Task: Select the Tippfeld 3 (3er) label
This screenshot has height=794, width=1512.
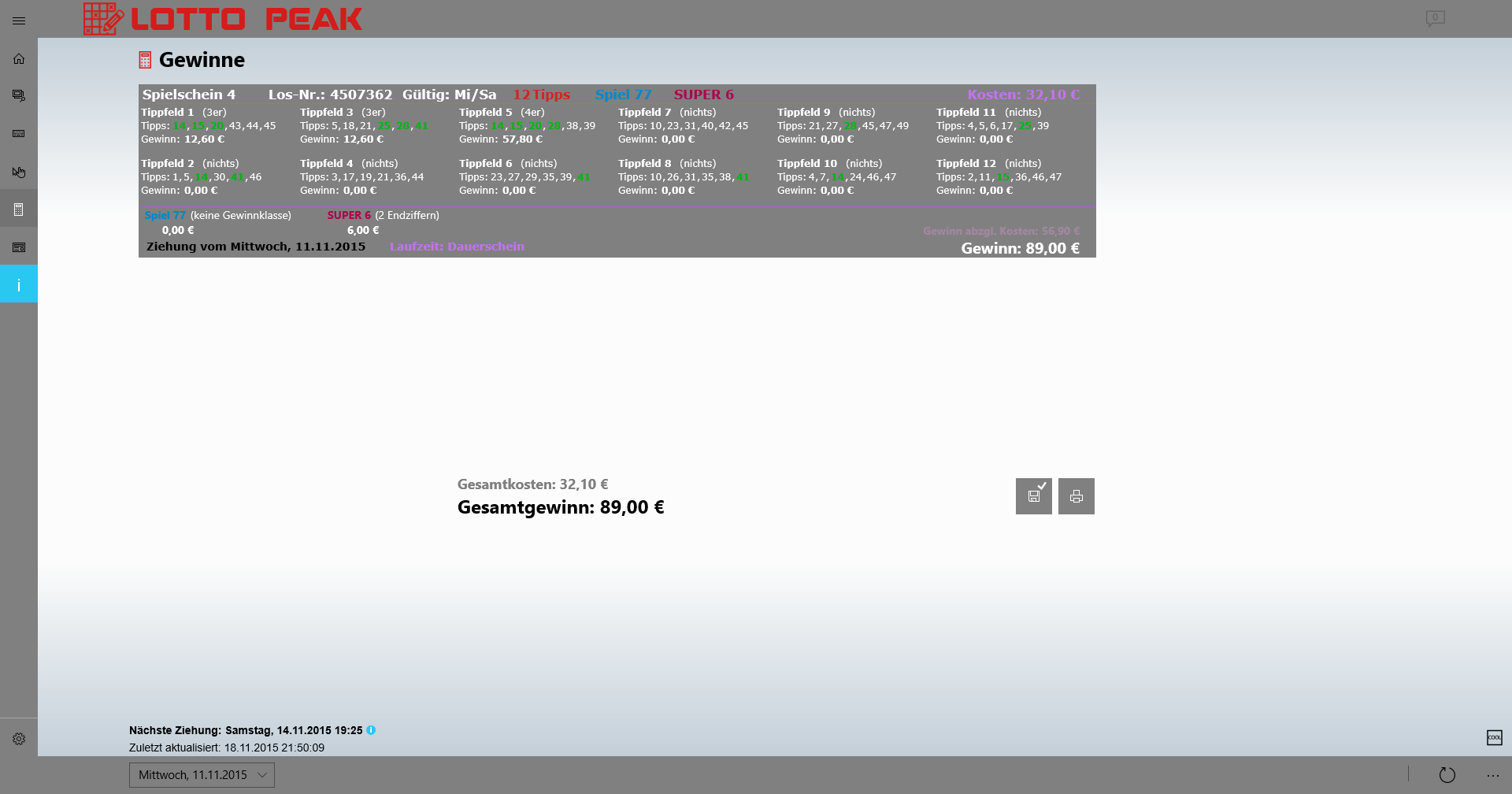Action: (343, 113)
